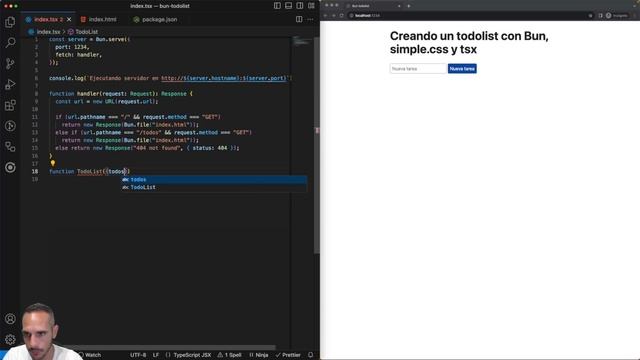Open the Source Control view
Screen dimensions: 640x360
click(x=10, y=63)
